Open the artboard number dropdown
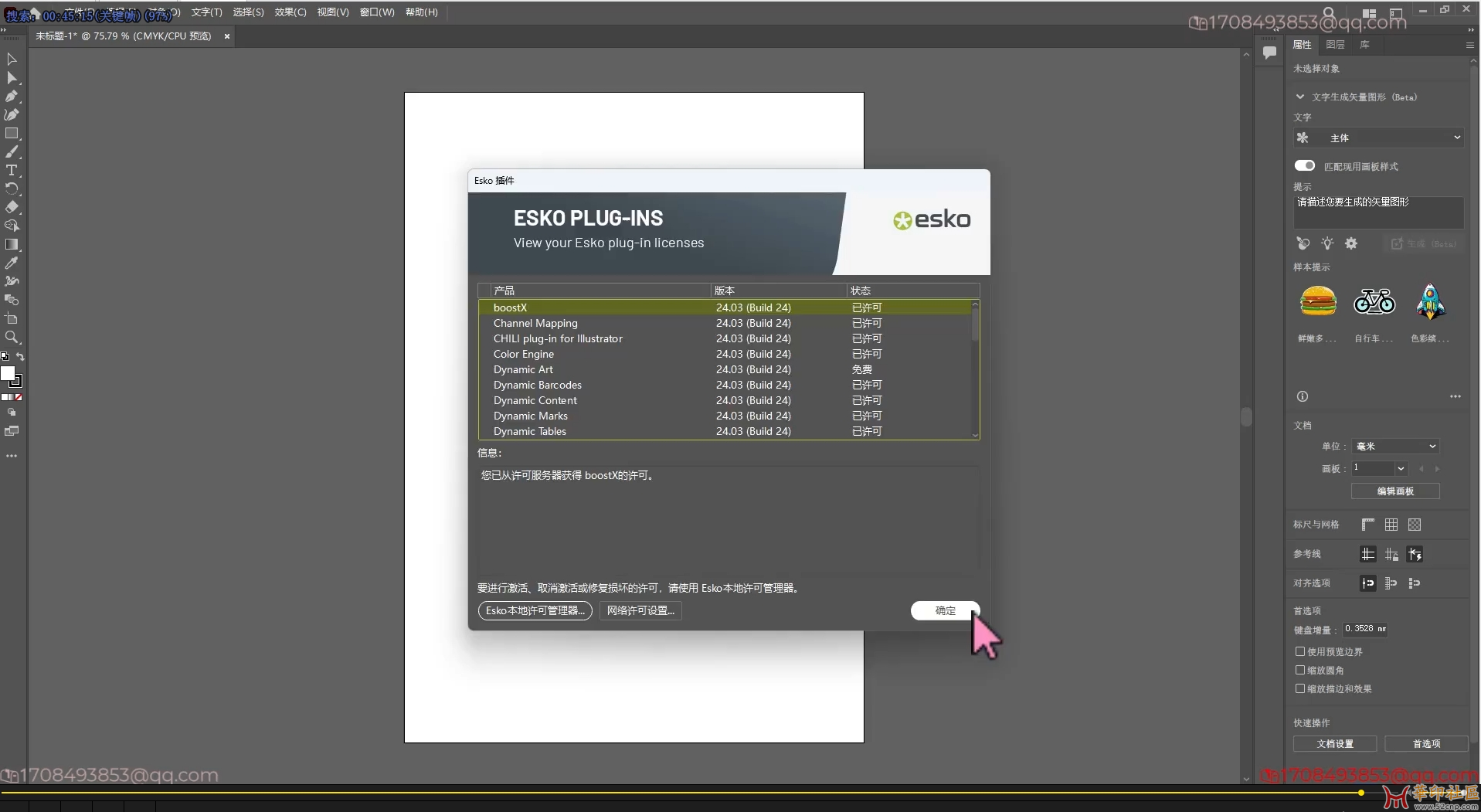This screenshot has height=812, width=1481. (x=1400, y=468)
